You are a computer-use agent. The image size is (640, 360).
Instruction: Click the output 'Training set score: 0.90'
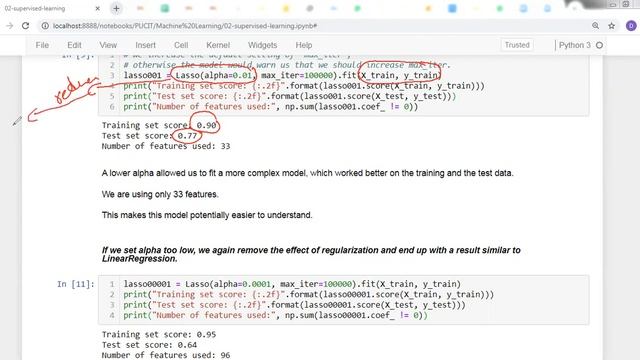[x=159, y=125]
